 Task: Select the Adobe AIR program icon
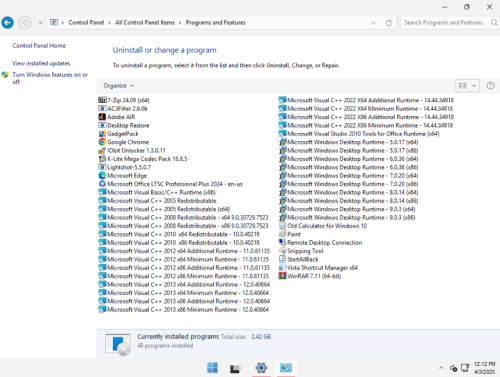click(102, 117)
